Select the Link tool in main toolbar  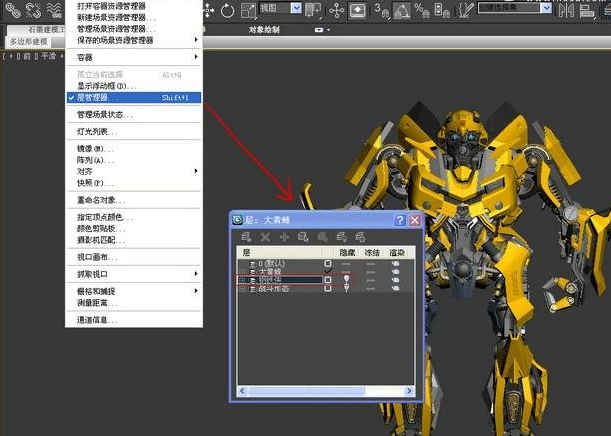click(x=12, y=11)
